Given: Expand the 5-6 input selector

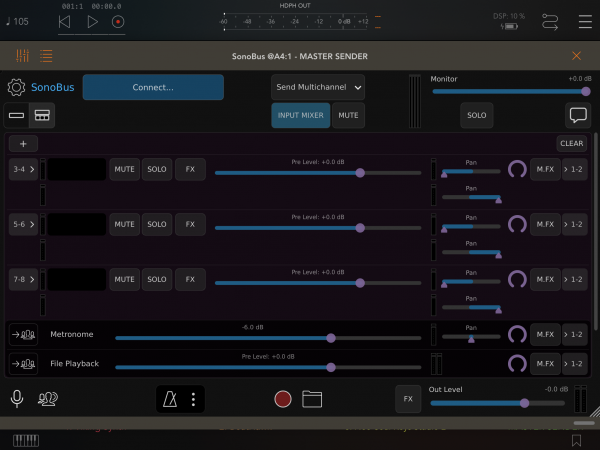Looking at the screenshot, I should click(x=23, y=224).
